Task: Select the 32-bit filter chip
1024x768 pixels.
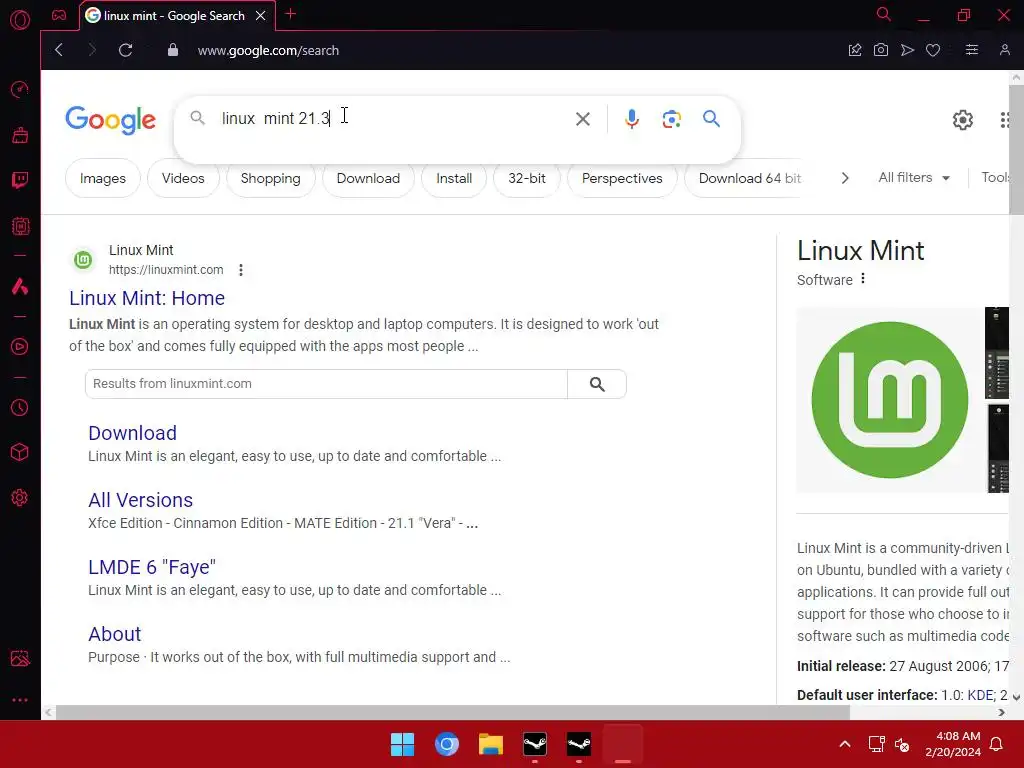Action: tap(527, 178)
